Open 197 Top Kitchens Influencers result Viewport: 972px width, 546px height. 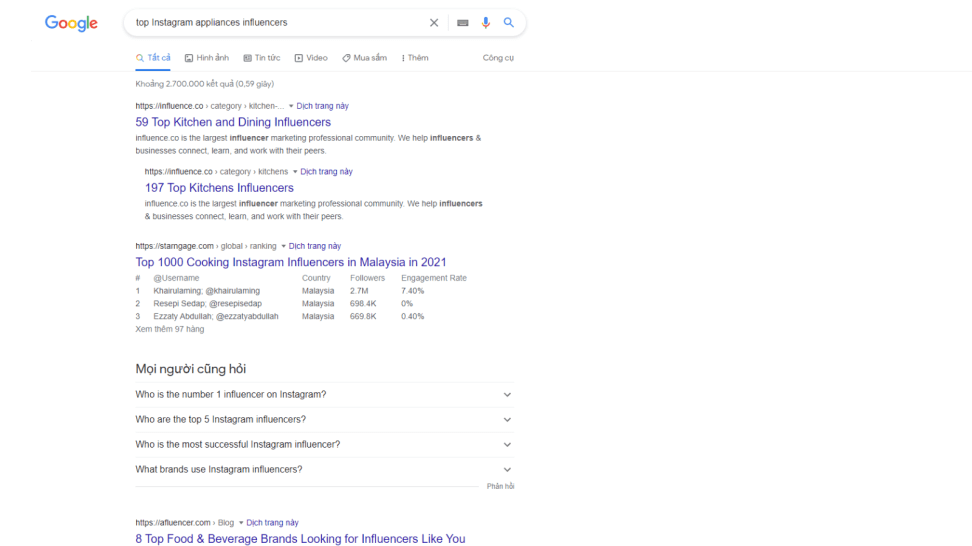[x=219, y=188]
